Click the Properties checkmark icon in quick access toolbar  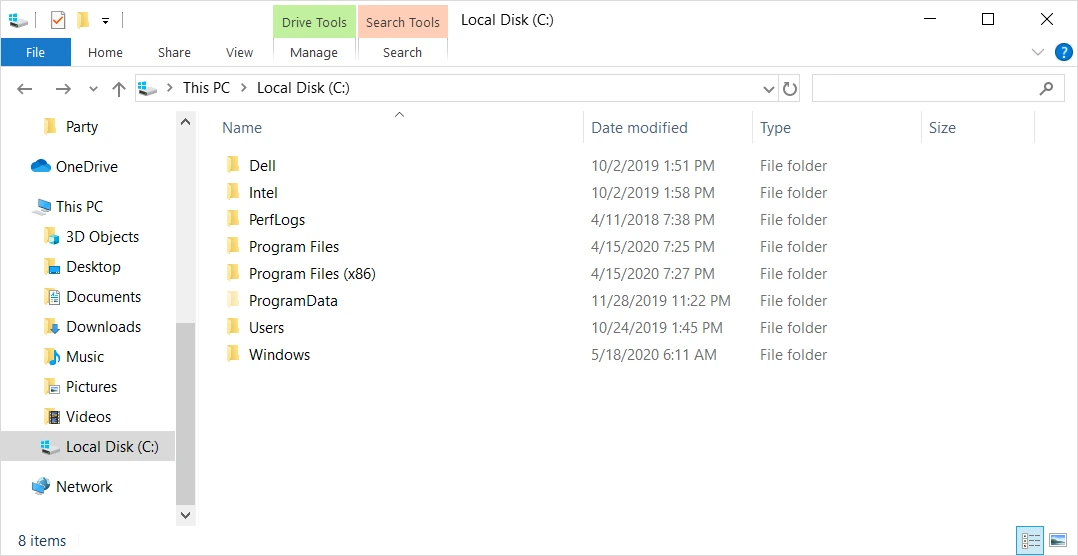[58, 20]
